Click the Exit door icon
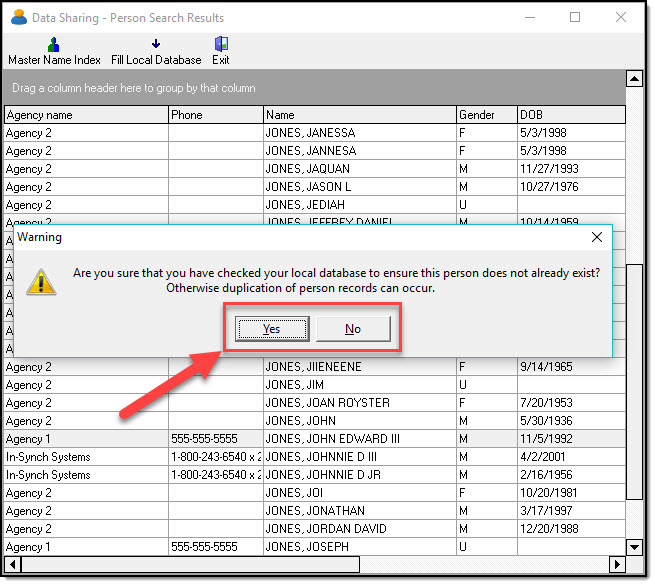 click(221, 44)
